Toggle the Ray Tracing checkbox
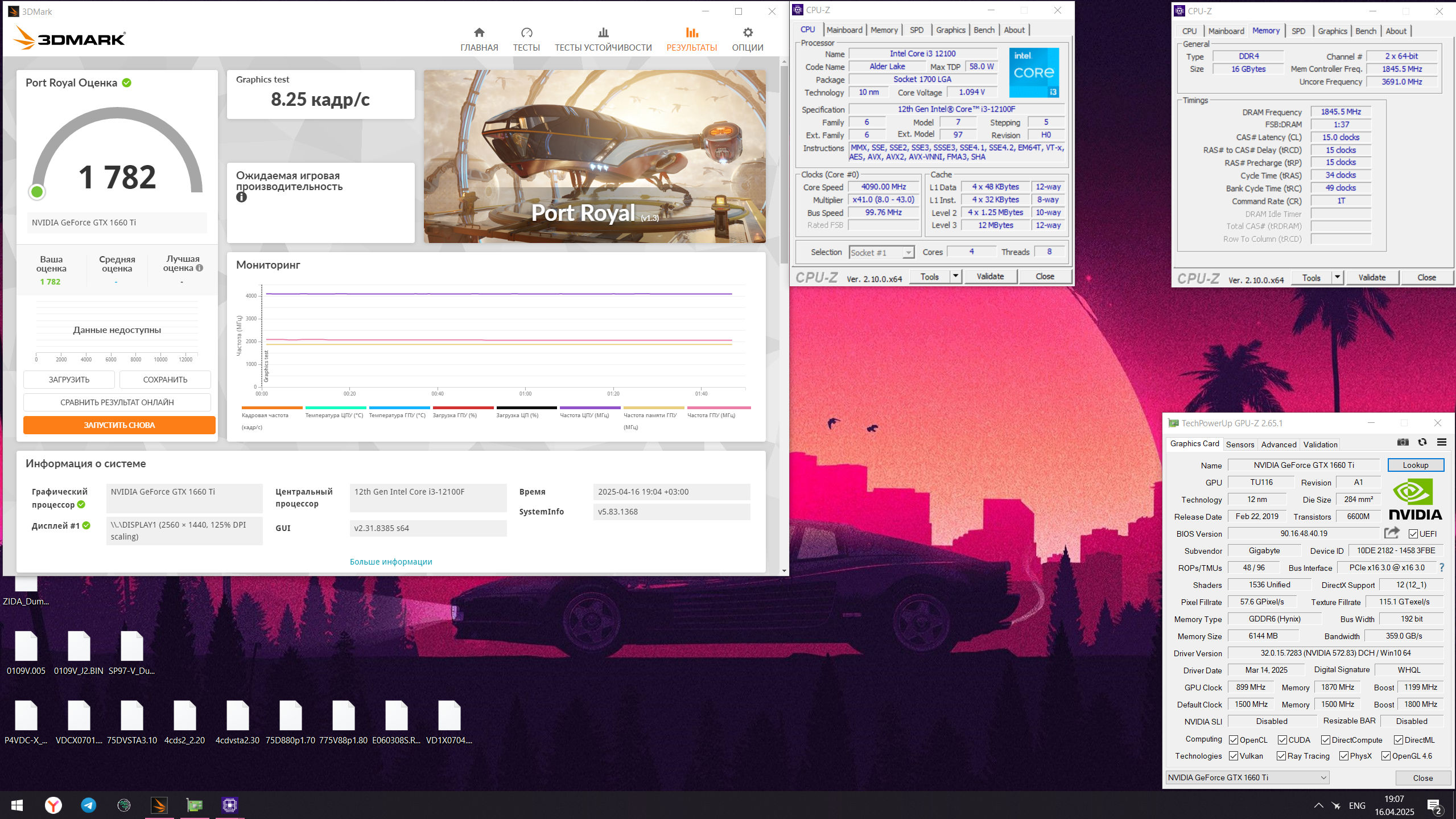The width and height of the screenshot is (1456, 819). (x=1281, y=756)
